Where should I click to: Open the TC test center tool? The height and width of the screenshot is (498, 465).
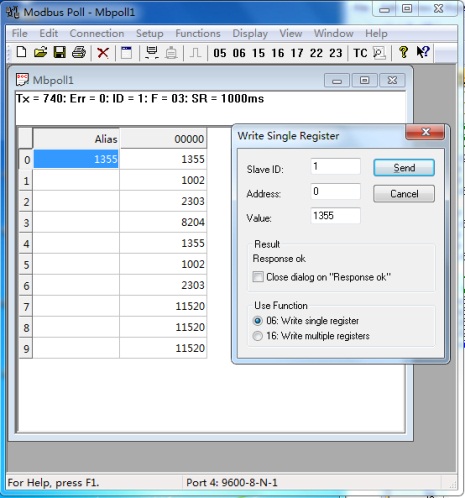coord(360,53)
